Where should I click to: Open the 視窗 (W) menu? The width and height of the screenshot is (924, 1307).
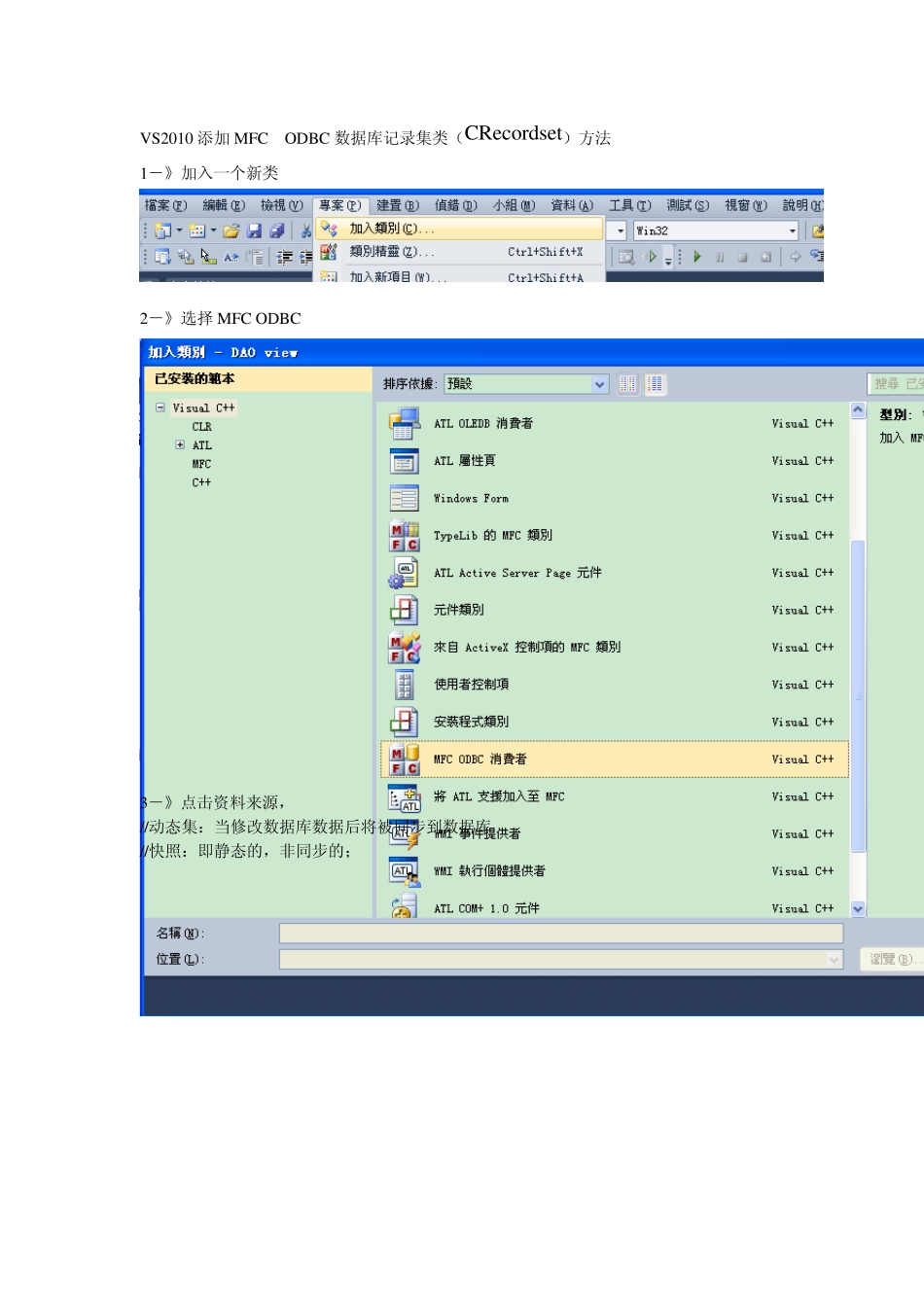point(746,205)
